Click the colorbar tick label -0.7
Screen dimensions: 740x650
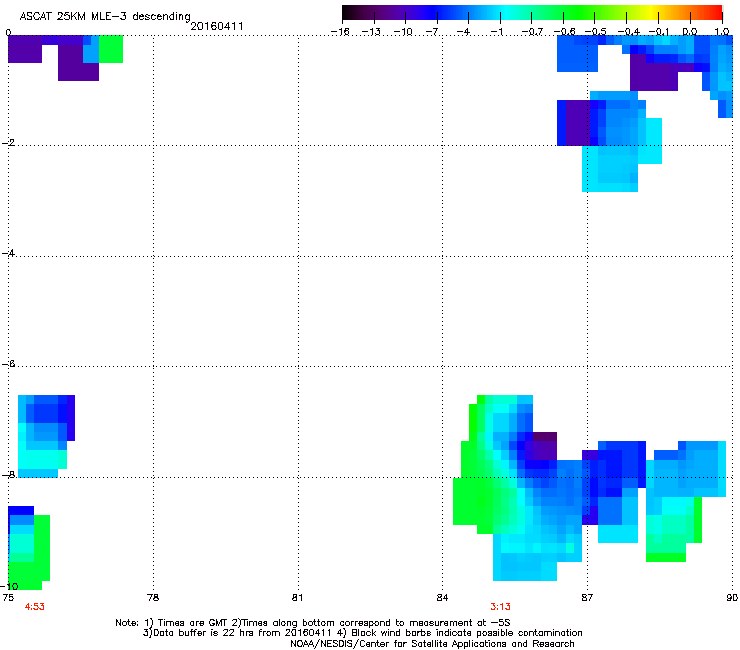(x=532, y=32)
